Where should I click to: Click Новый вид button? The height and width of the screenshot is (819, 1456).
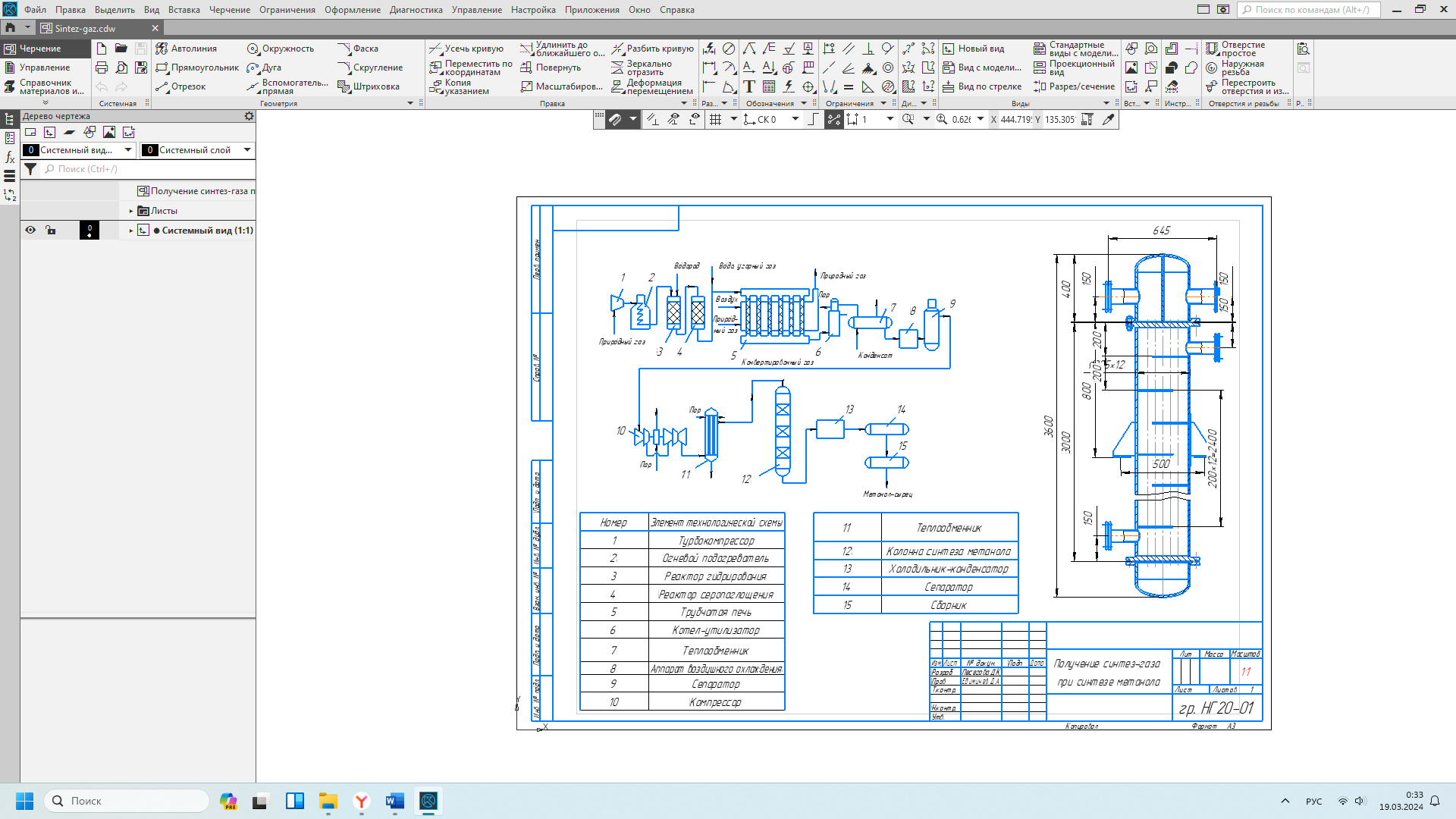(x=974, y=49)
